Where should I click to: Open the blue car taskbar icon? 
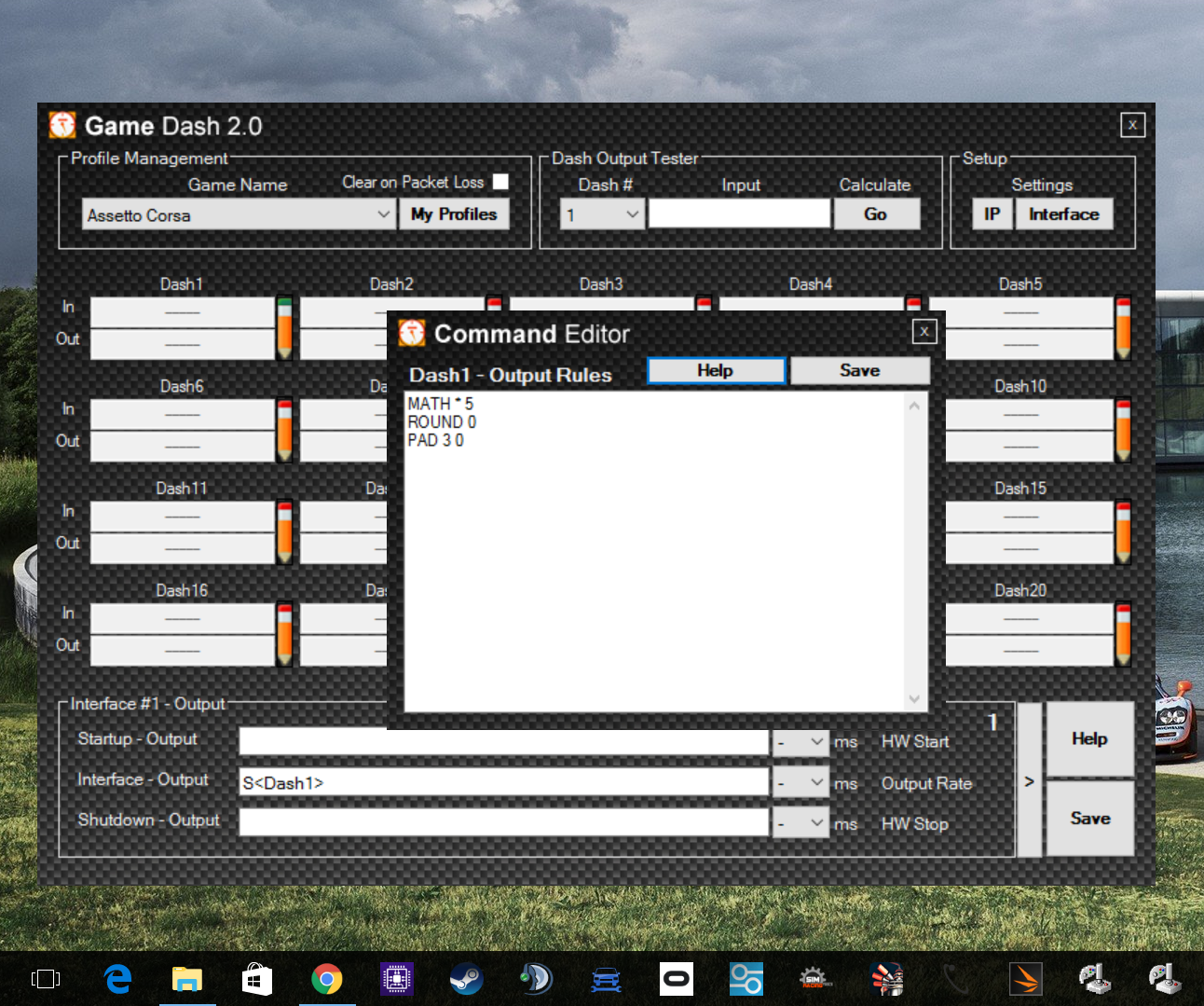[x=607, y=979]
